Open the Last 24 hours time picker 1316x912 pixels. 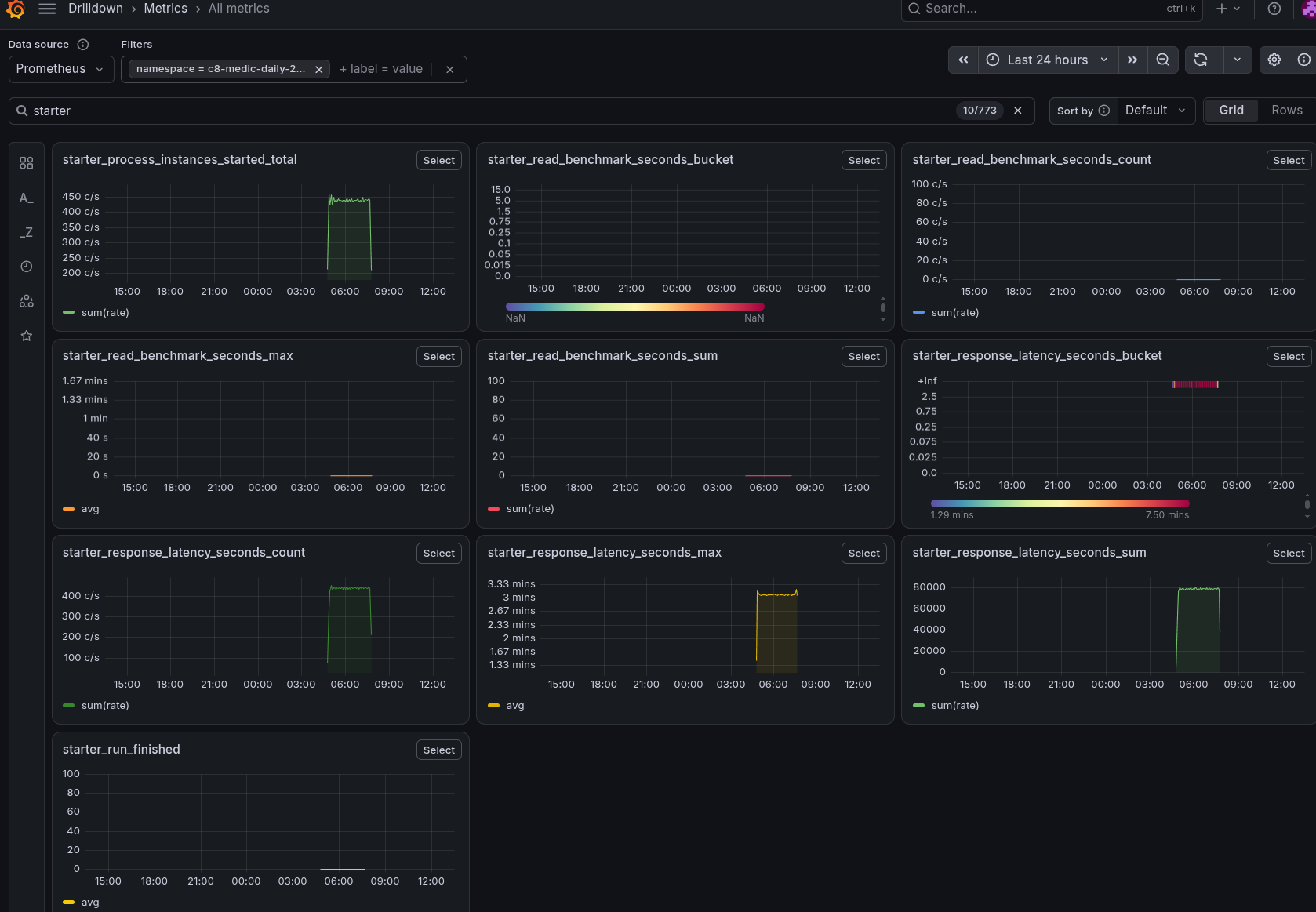point(1048,60)
